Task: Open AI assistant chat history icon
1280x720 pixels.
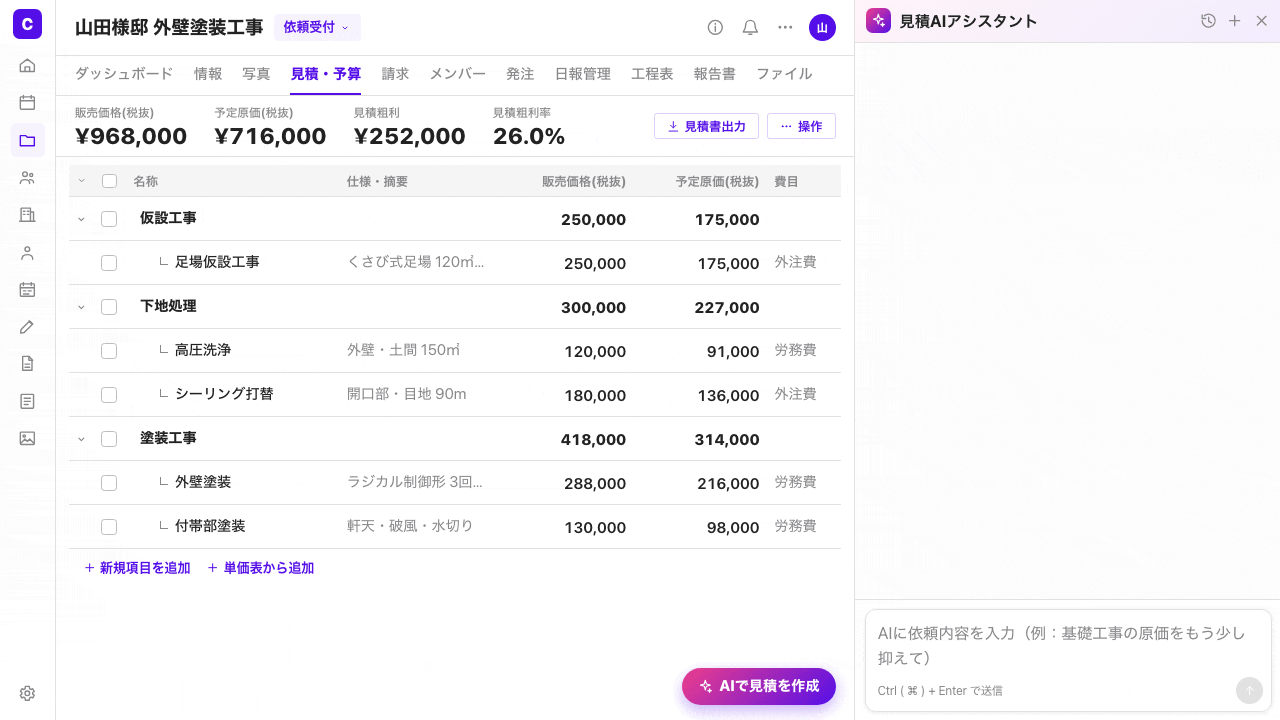Action: (1208, 21)
